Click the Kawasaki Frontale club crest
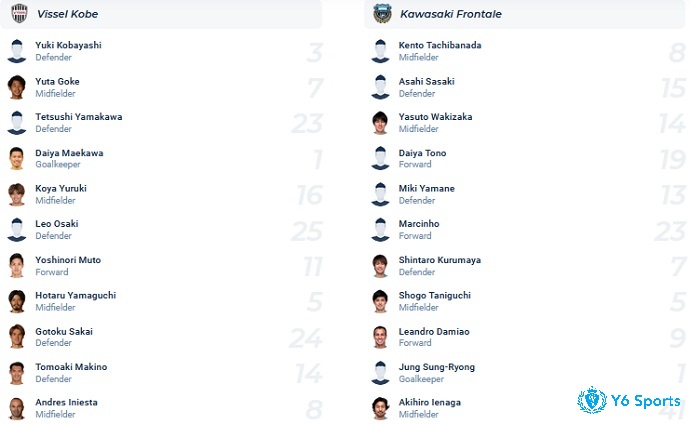Screen dimensions: 690x424 click(x=382, y=14)
